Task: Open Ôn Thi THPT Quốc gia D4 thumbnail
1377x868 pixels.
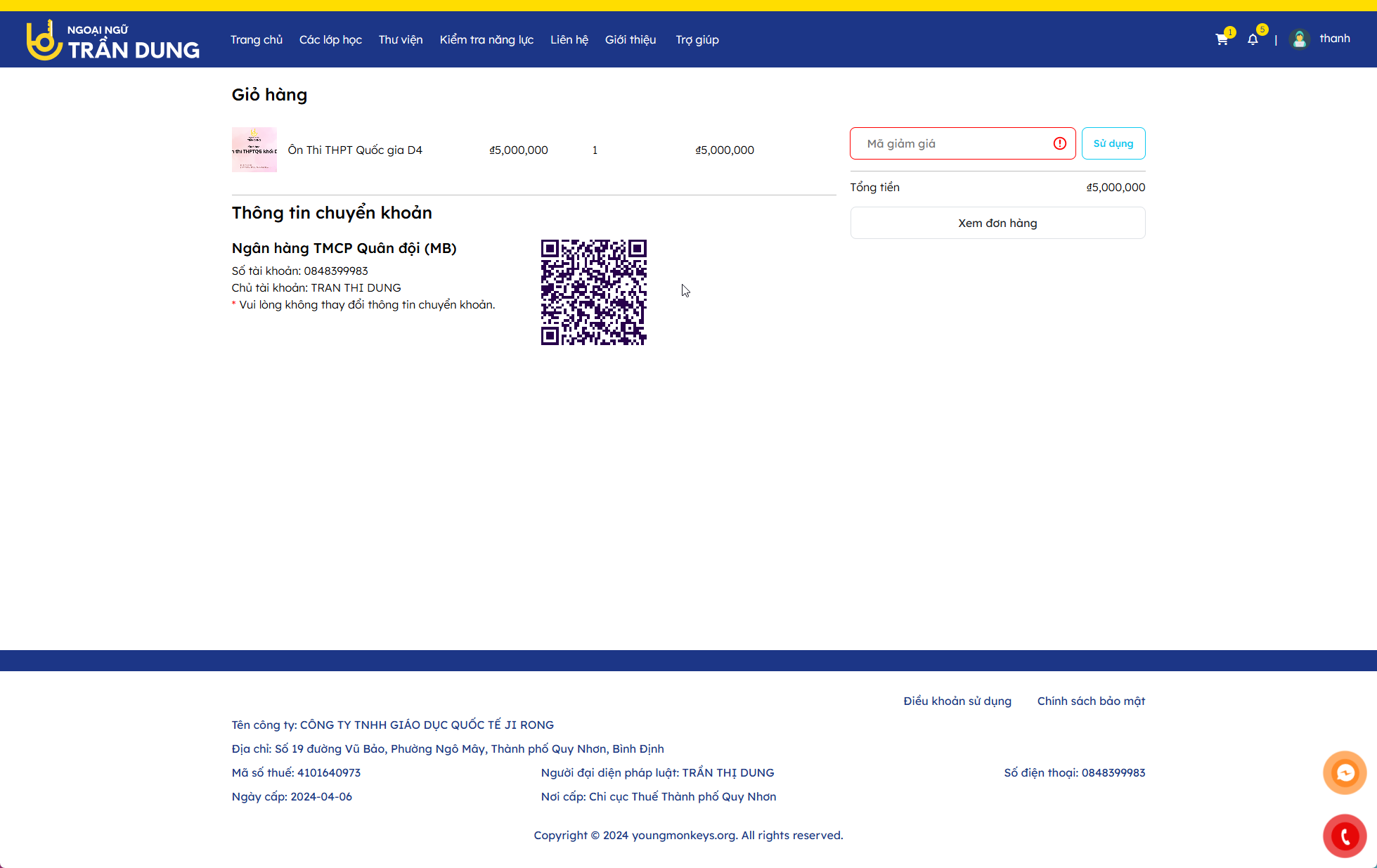Action: click(254, 150)
